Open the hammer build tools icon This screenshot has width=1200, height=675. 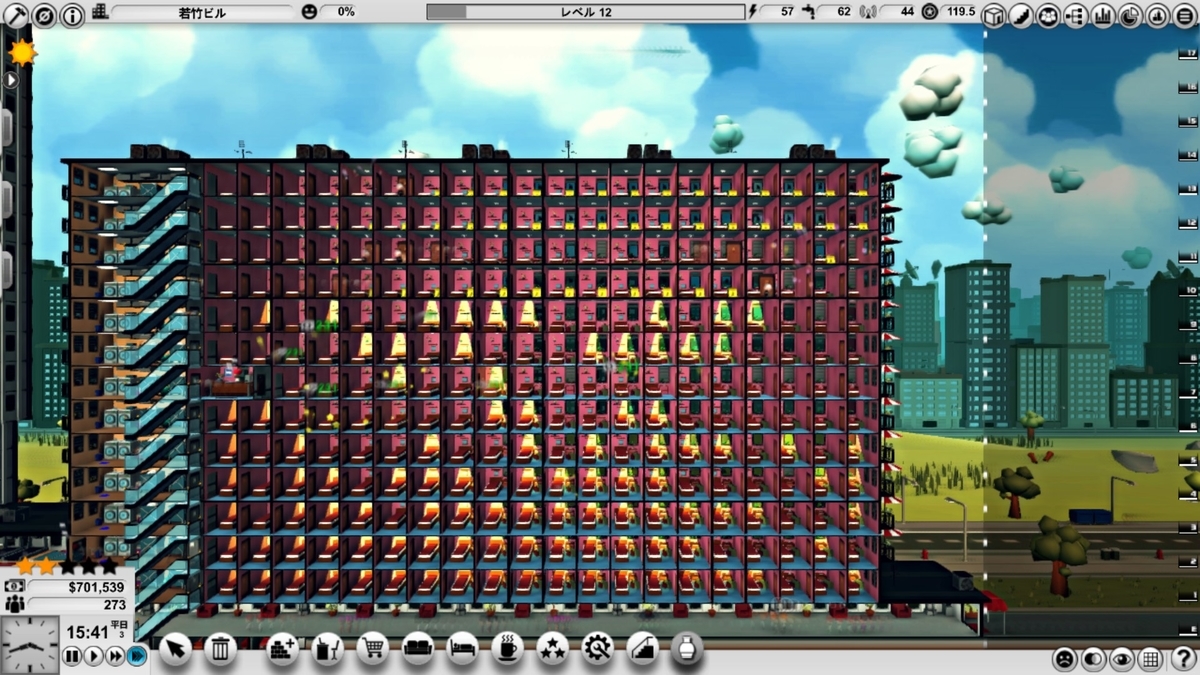click(x=15, y=14)
